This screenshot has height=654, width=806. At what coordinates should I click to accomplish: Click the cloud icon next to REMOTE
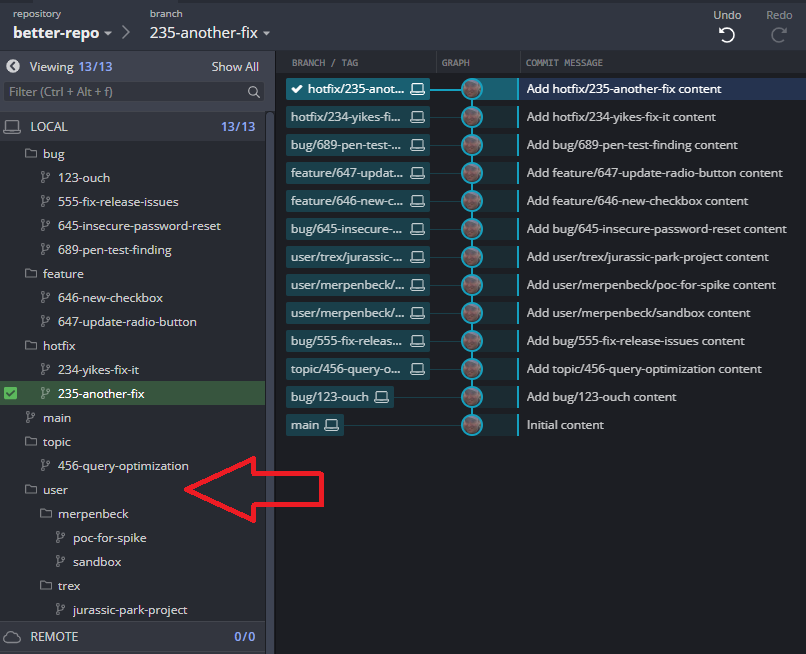[x=11, y=636]
